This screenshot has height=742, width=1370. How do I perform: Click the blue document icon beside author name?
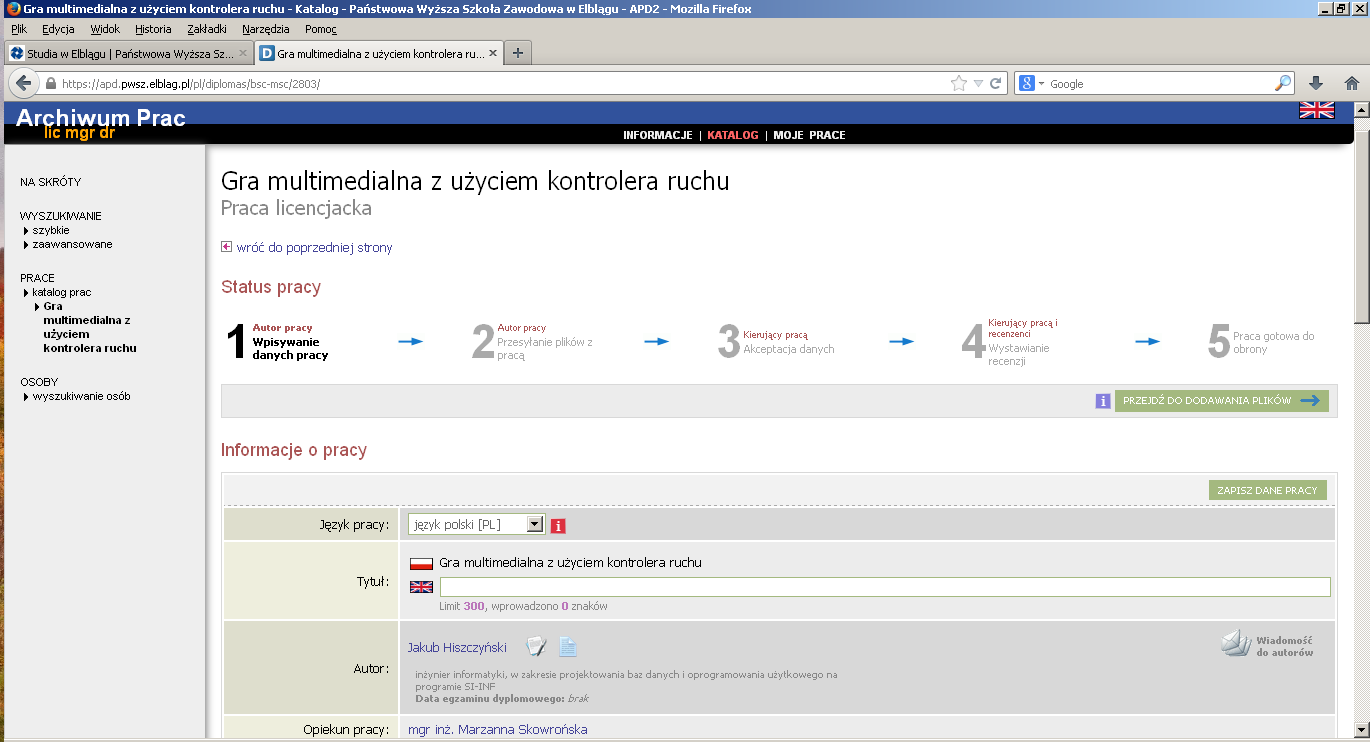(x=567, y=647)
